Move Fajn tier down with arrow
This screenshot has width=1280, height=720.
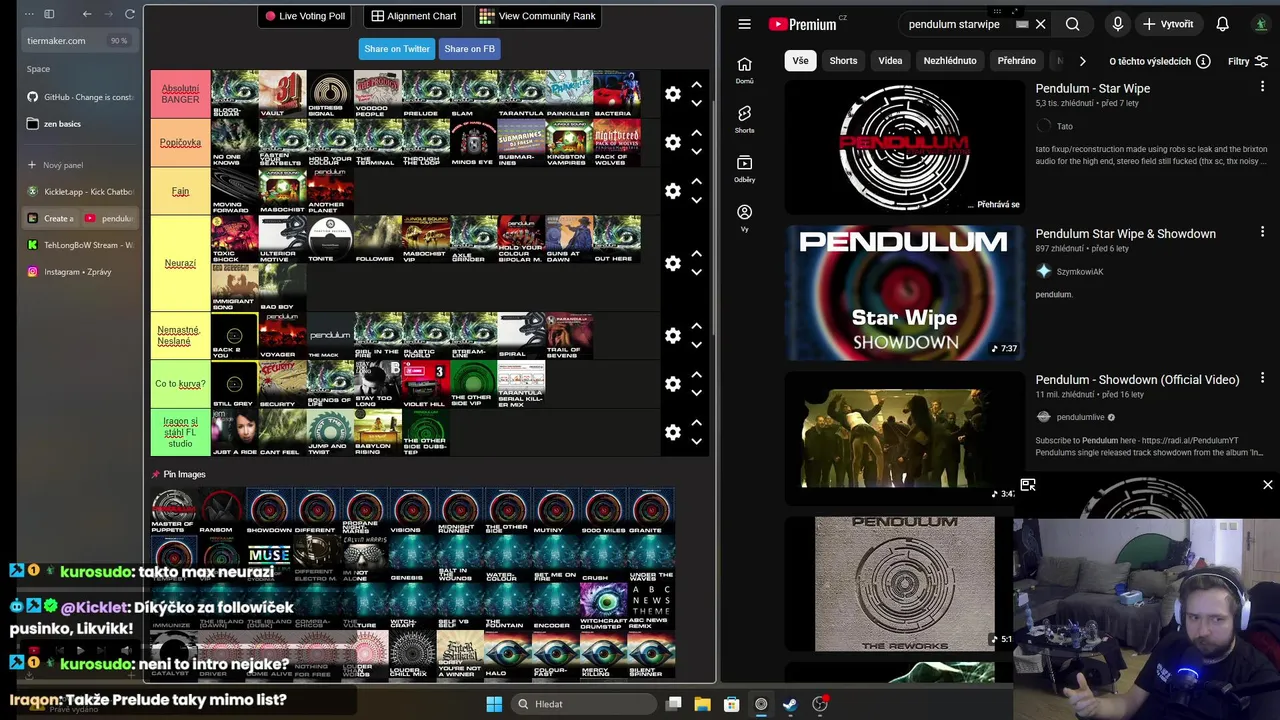(x=697, y=199)
